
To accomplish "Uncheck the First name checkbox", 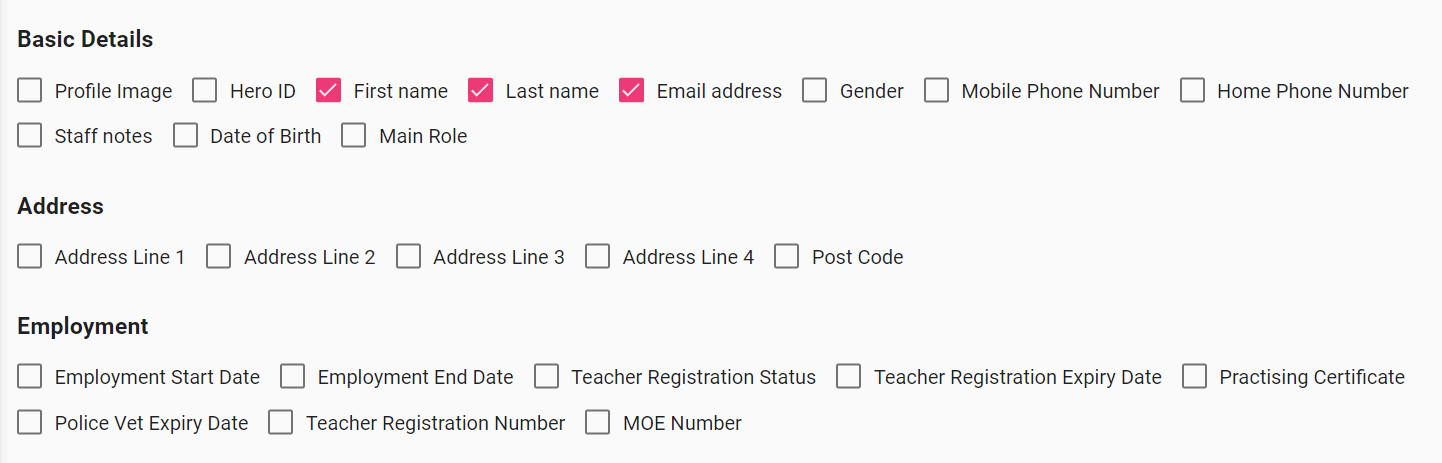I will point(329,91).
